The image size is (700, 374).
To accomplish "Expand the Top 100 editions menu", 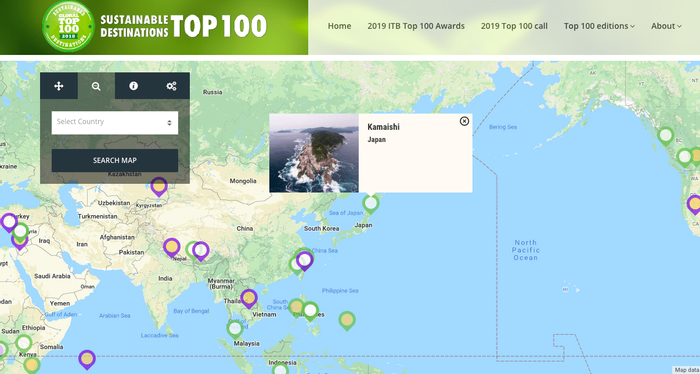I will 599,26.
